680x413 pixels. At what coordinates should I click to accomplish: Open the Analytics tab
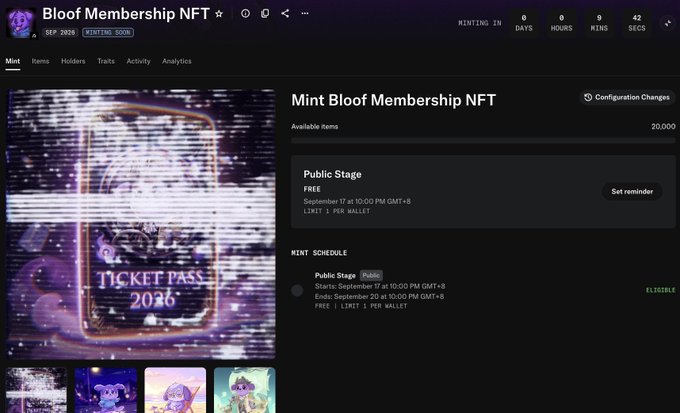click(x=177, y=61)
